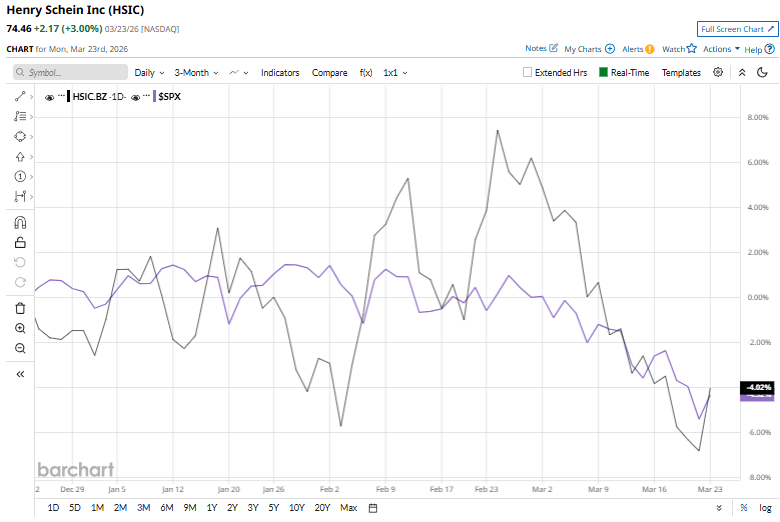Screen dimensions: 780x522
Task: Add to My Charts plus icon
Action: point(610,49)
